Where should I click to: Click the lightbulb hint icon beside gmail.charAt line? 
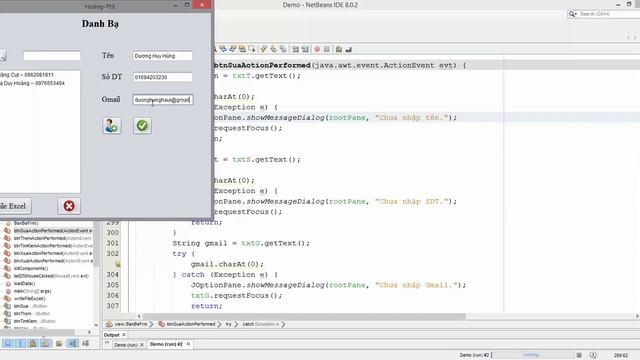pyautogui.click(x=118, y=264)
